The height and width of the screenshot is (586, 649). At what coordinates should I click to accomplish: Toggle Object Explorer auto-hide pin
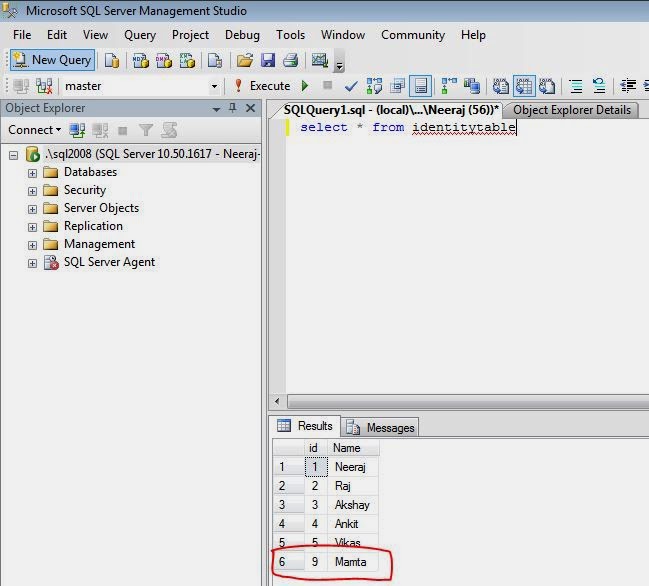coord(233,108)
